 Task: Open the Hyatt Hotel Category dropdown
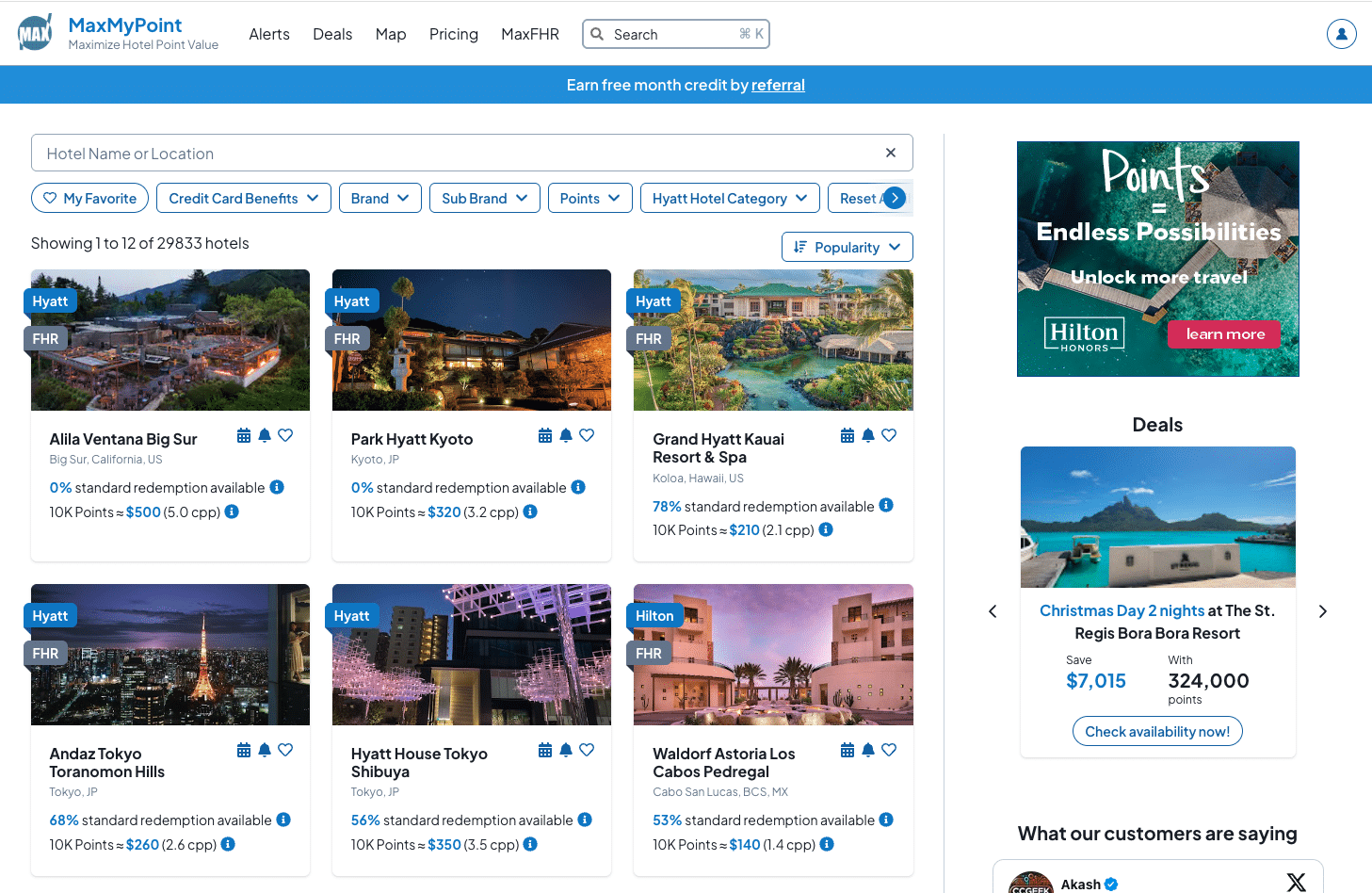pos(729,198)
